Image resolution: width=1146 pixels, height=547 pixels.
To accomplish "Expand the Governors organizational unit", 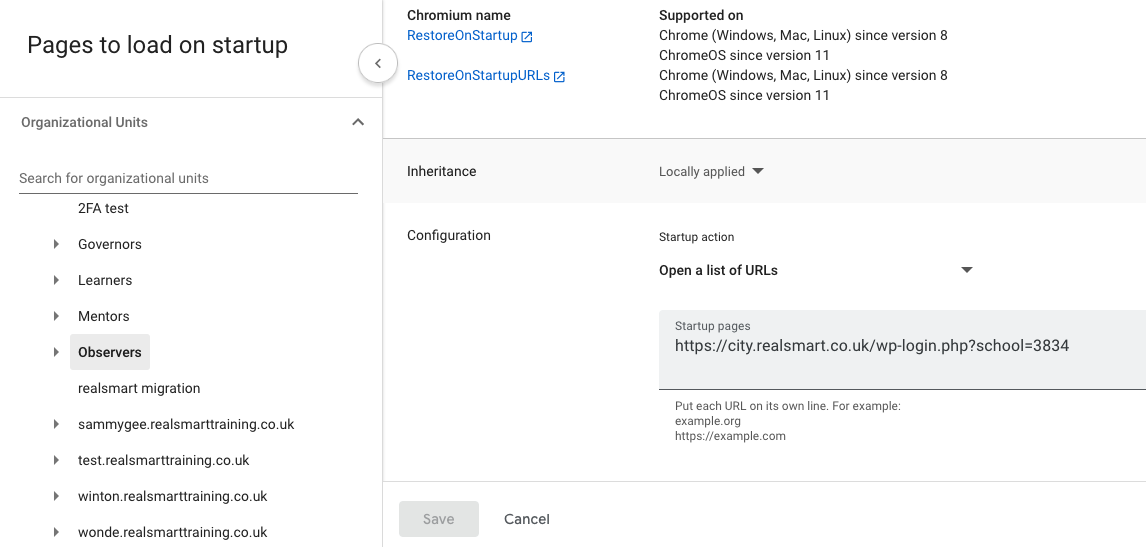I will coord(57,244).
